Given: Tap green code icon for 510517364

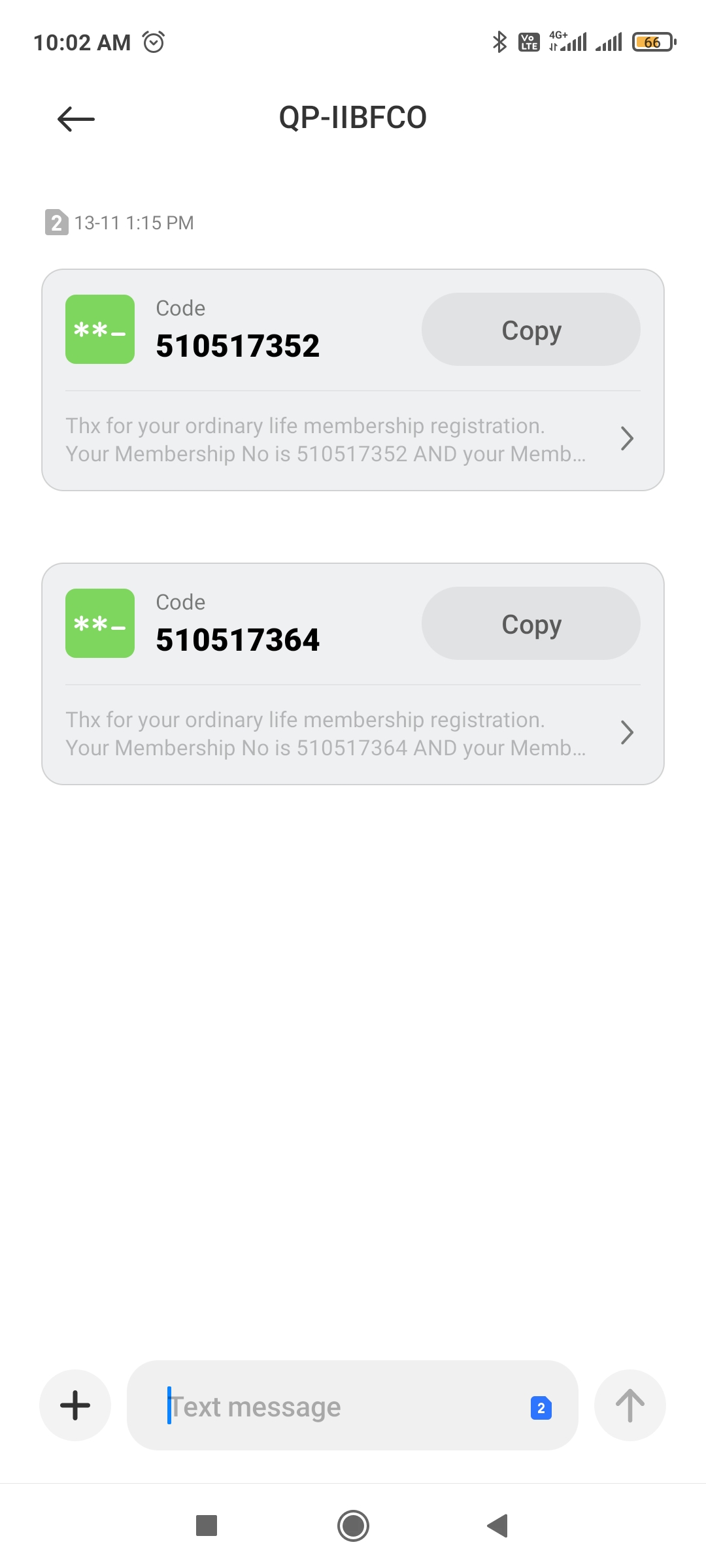Looking at the screenshot, I should click(100, 623).
